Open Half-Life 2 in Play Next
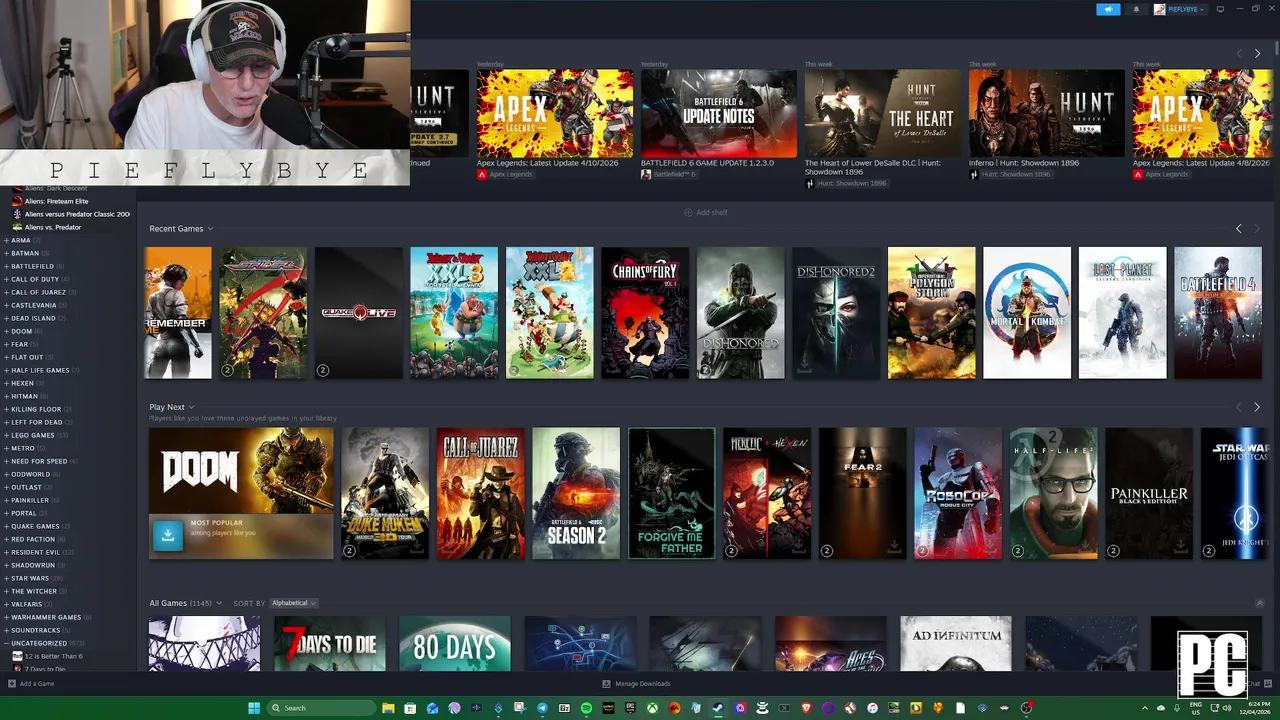Viewport: 1280px width, 720px height. (1054, 493)
